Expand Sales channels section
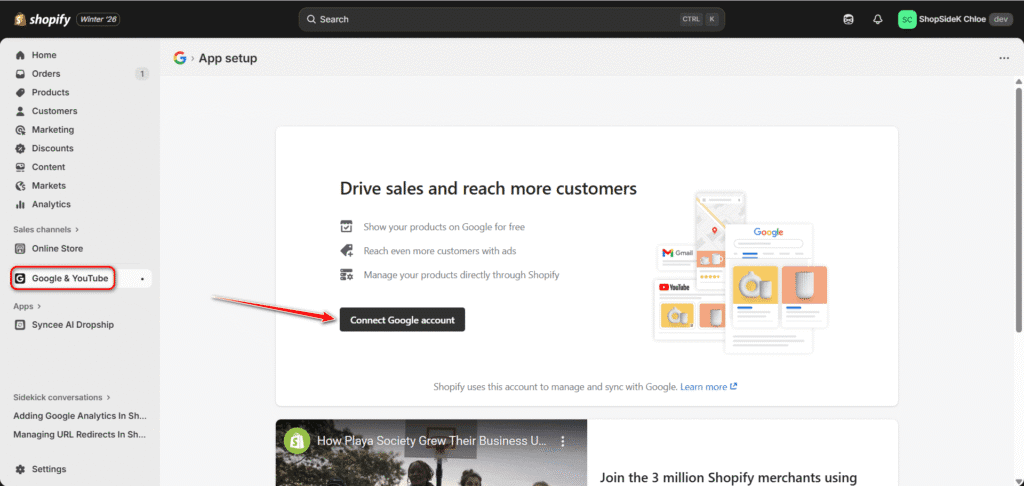 pyautogui.click(x=46, y=229)
